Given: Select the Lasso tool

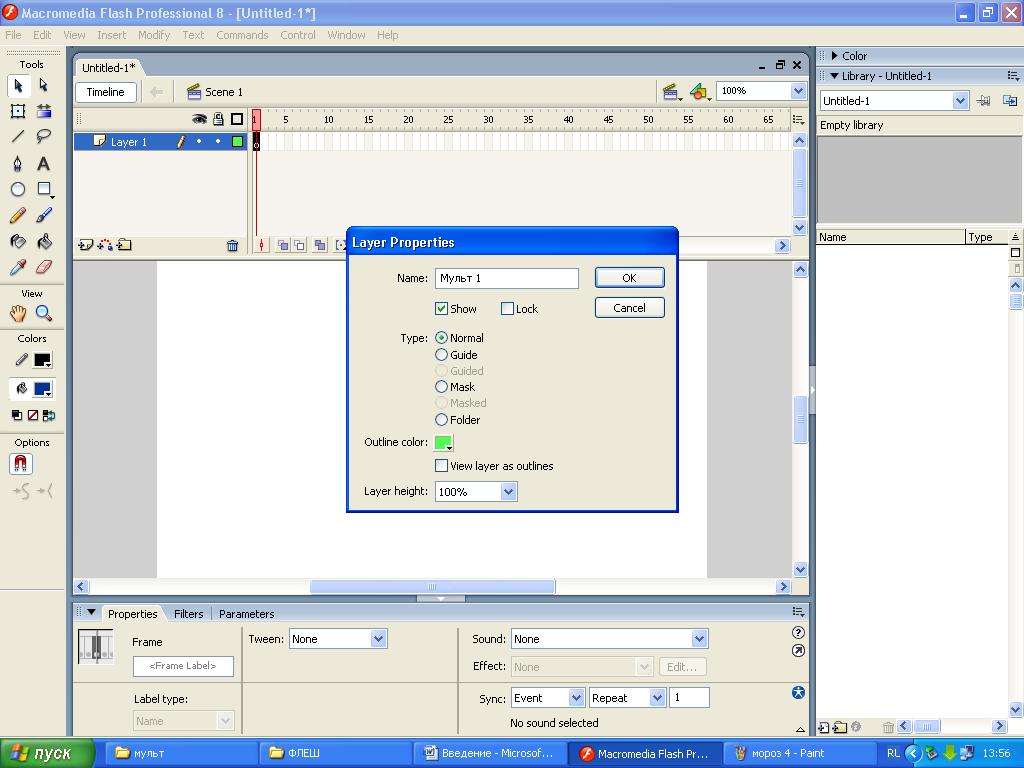Looking at the screenshot, I should pyautogui.click(x=43, y=137).
